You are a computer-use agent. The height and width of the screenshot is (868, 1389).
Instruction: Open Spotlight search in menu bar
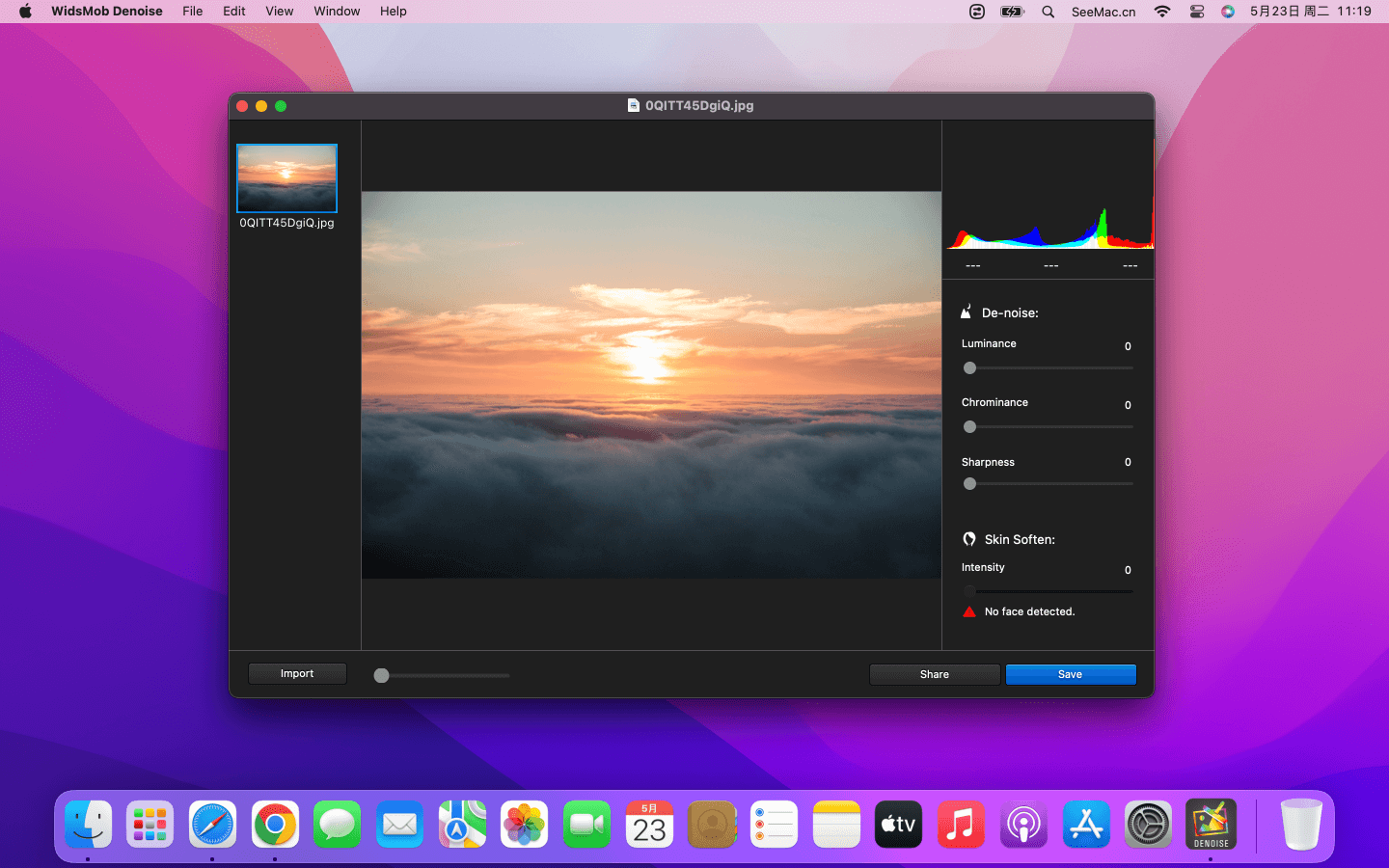[x=1049, y=12]
